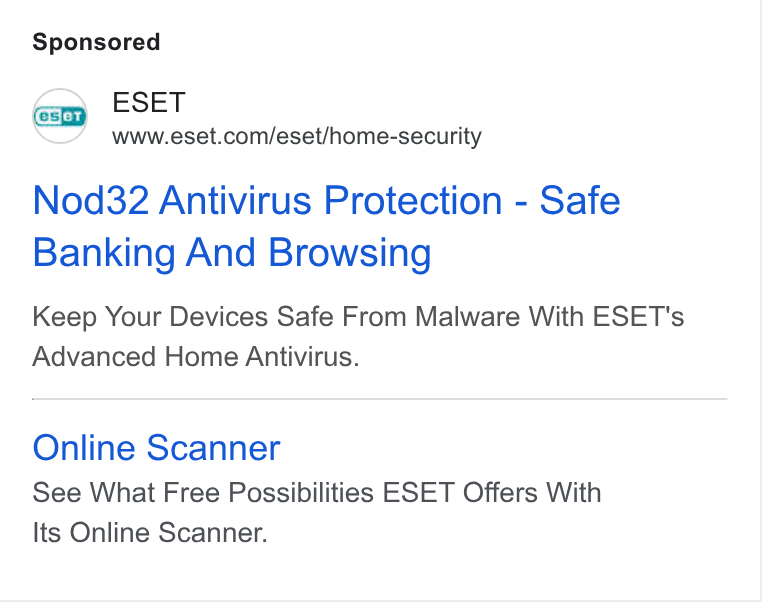This screenshot has width=762, height=602.
Task: Click the www.eset.com/eset/home-security URL
Action: click(x=297, y=136)
